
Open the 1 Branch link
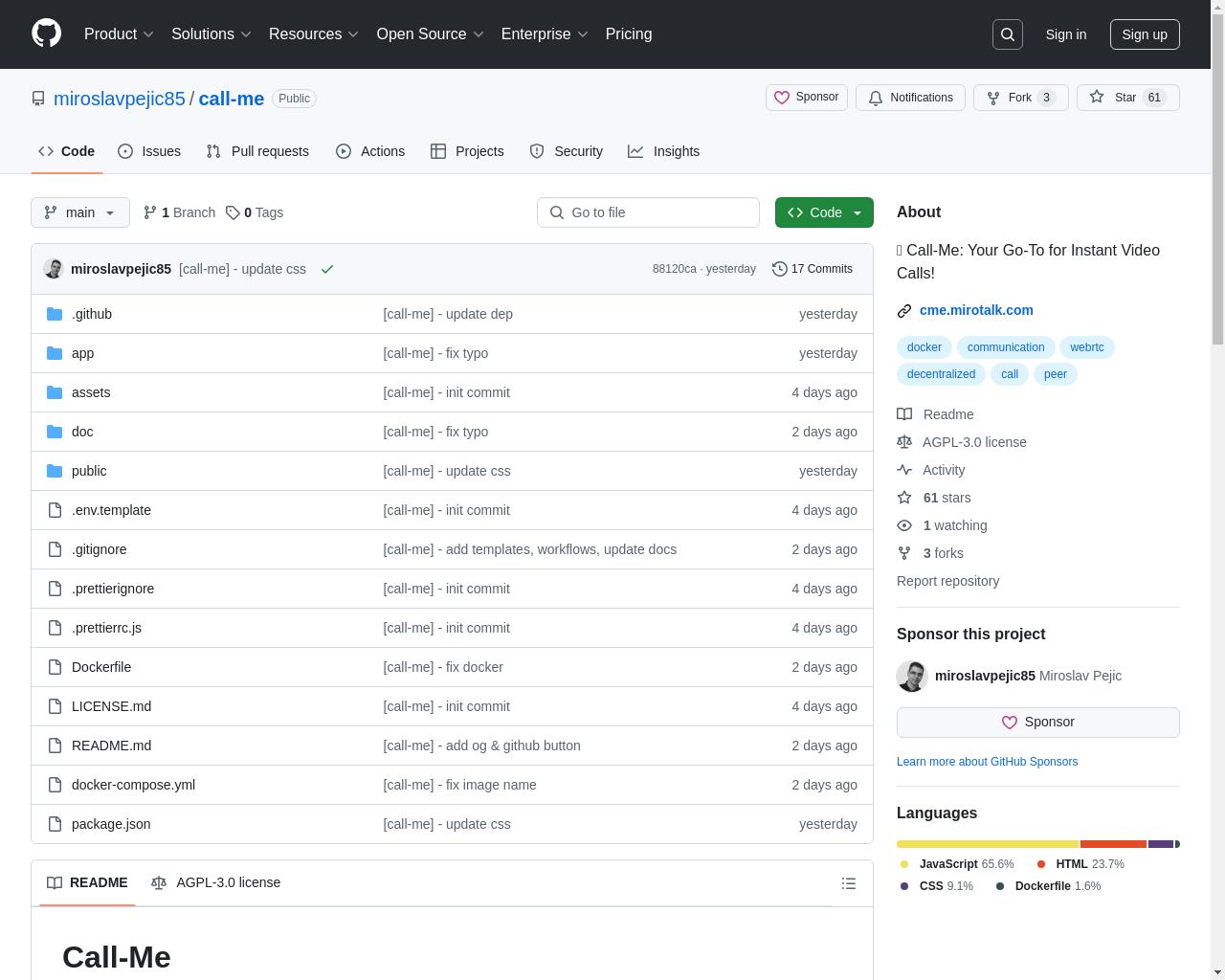tap(179, 212)
